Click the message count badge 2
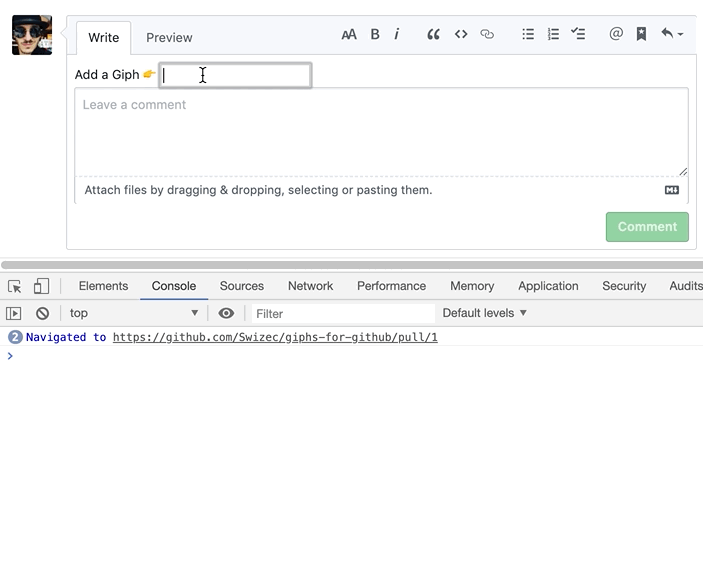Image resolution: width=703 pixels, height=576 pixels. click(x=15, y=337)
